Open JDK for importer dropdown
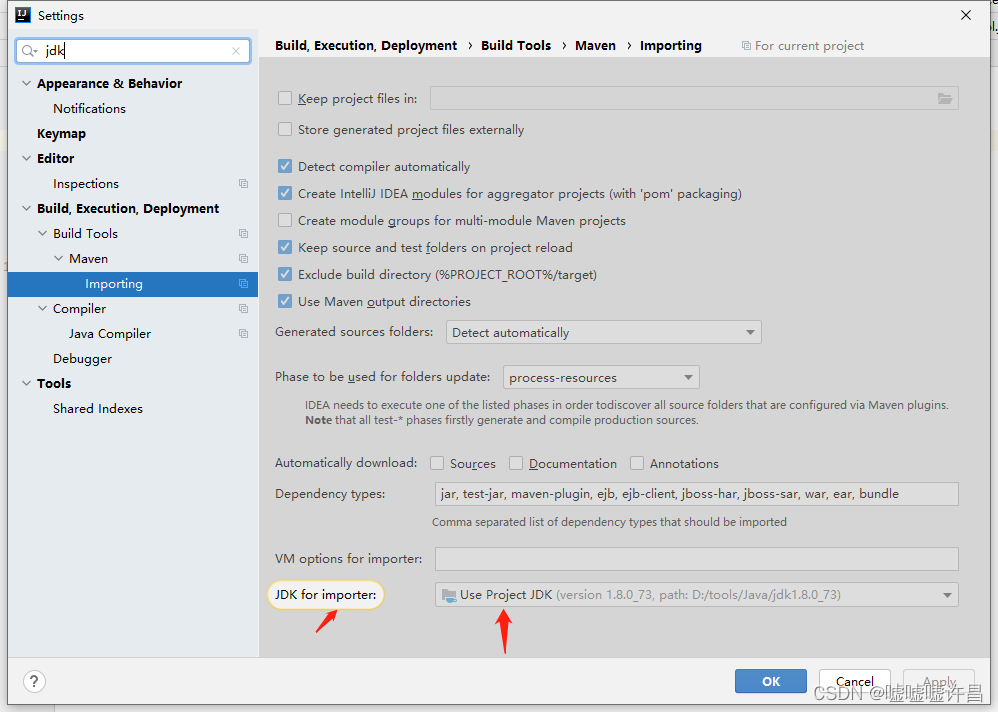The height and width of the screenshot is (712, 998). (x=696, y=595)
